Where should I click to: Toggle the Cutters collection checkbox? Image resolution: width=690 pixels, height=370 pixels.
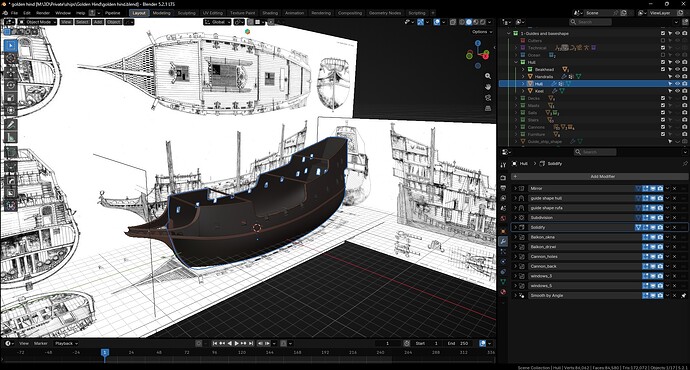663,40
